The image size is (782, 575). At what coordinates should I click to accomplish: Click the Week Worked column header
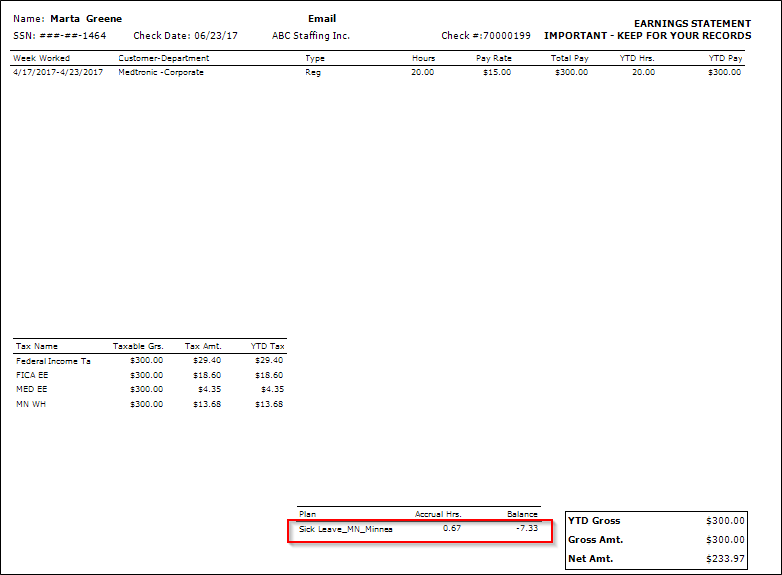coord(41,58)
